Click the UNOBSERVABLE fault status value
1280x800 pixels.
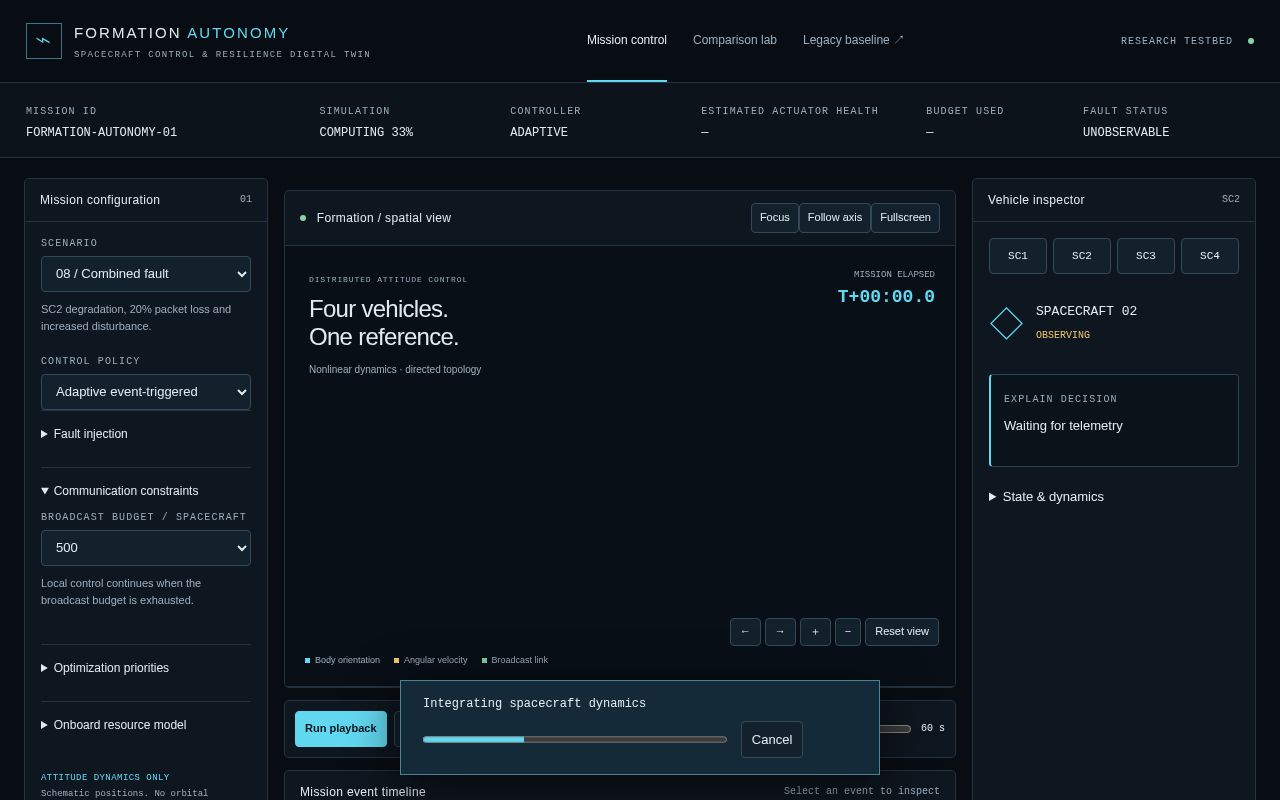[1126, 133]
